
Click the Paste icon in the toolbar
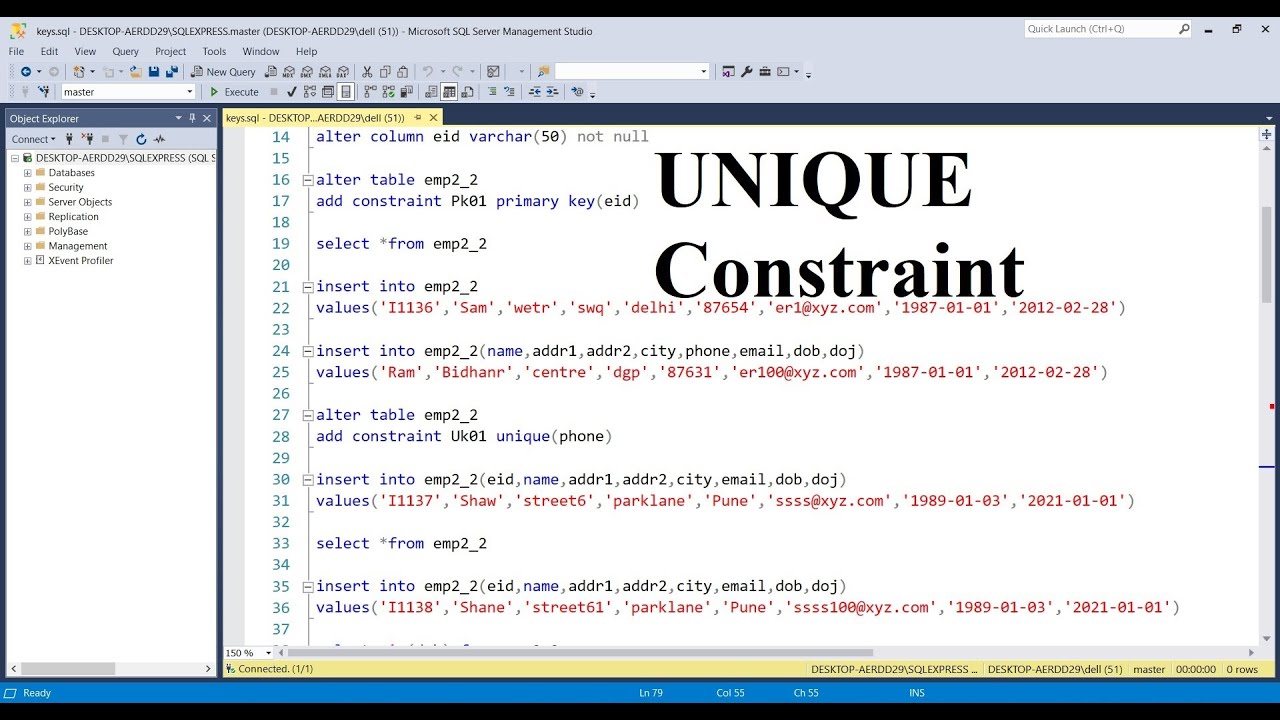[x=402, y=72]
